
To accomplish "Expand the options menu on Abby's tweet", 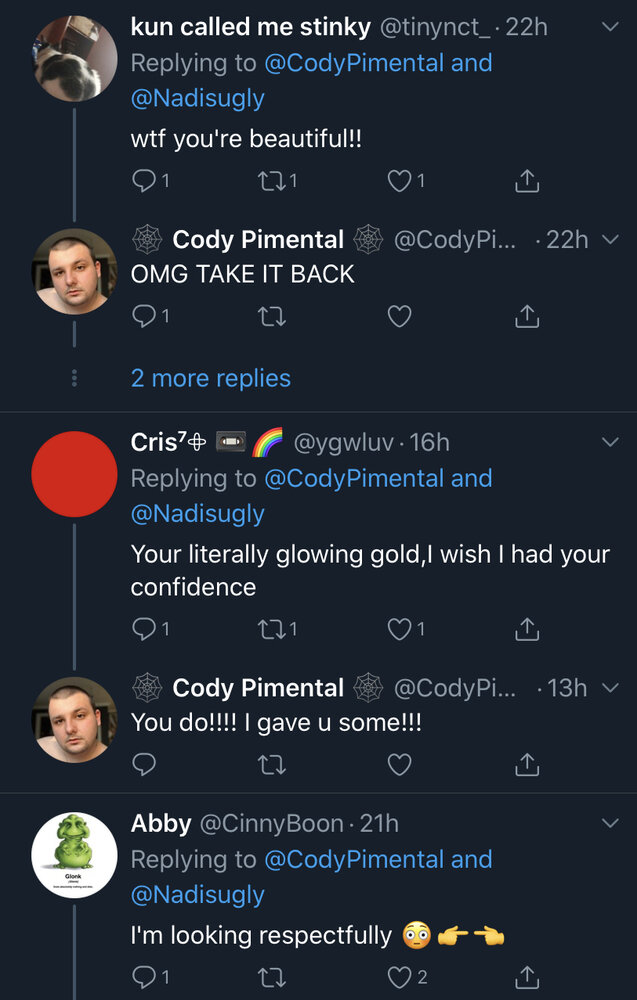I will [610, 823].
